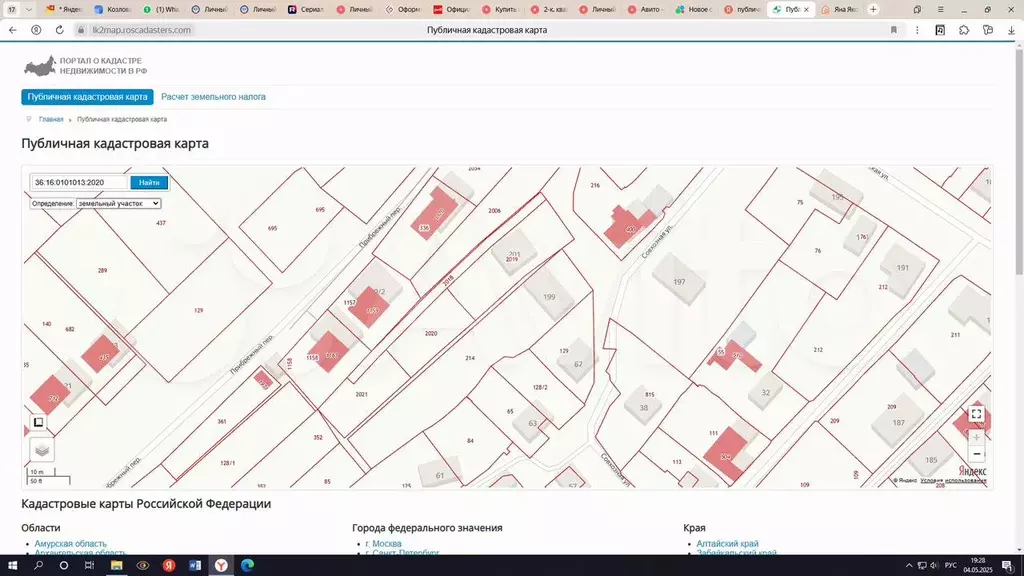Screen dimensions: 1024x576
Task: Toggle fullscreen mode on the map
Action: point(976,414)
